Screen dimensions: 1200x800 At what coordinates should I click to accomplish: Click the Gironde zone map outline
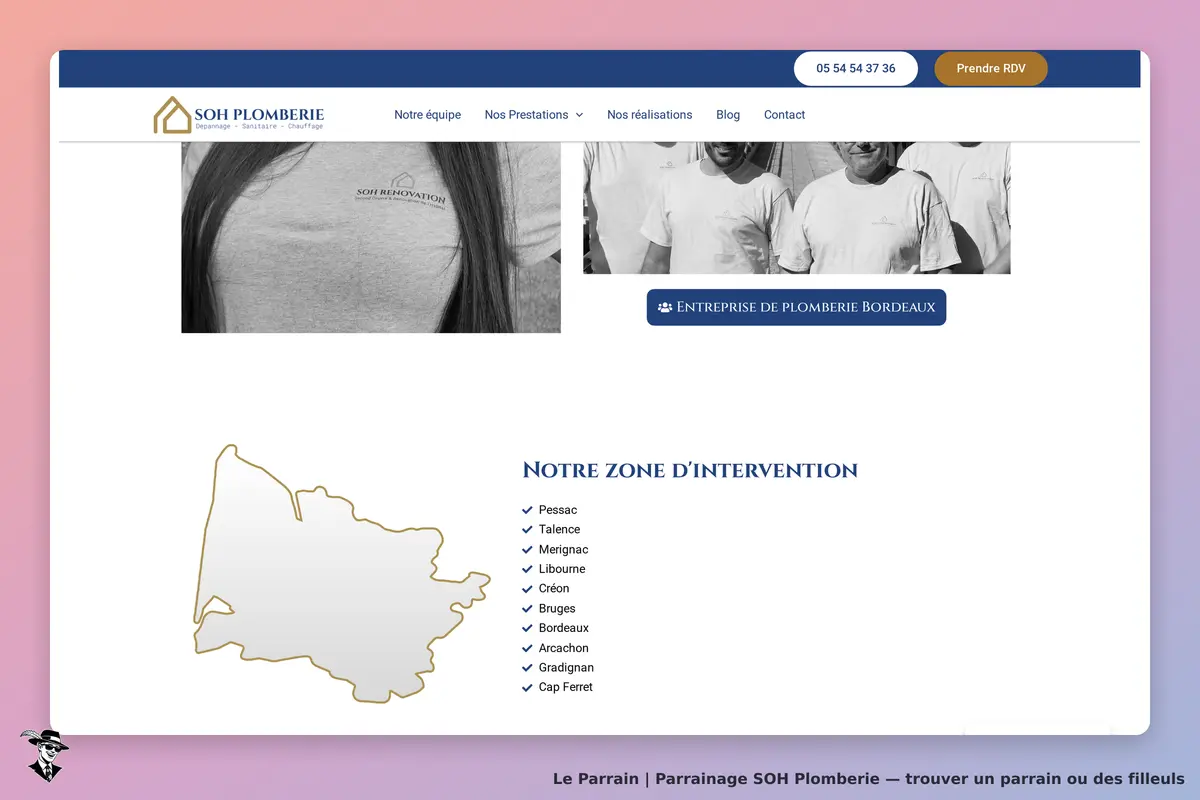340,574
